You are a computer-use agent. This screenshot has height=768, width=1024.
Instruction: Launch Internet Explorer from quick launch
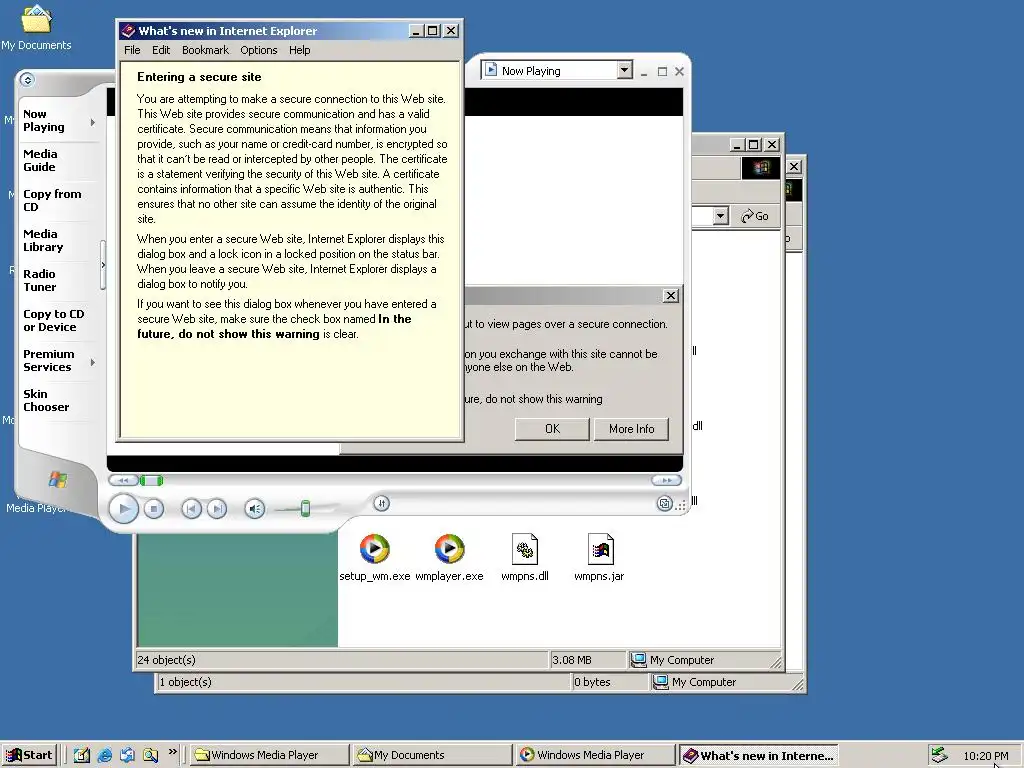(x=104, y=756)
